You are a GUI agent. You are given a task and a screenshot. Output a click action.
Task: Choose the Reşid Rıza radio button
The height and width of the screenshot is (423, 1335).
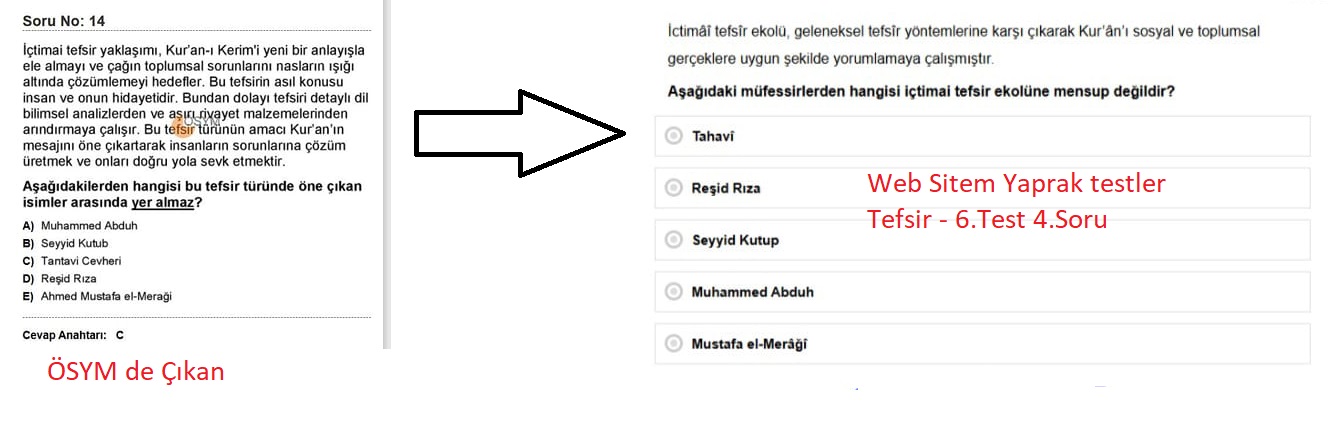pos(673,188)
